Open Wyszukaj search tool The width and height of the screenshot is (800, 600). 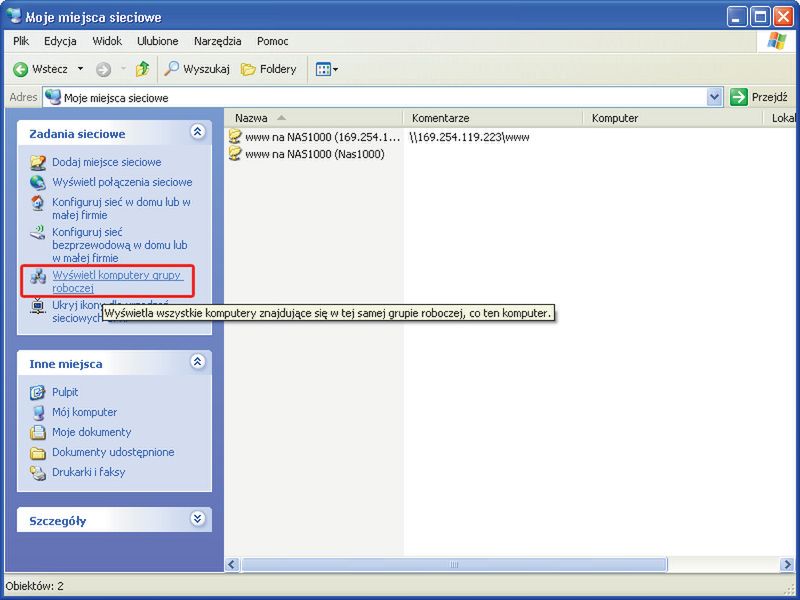(196, 69)
